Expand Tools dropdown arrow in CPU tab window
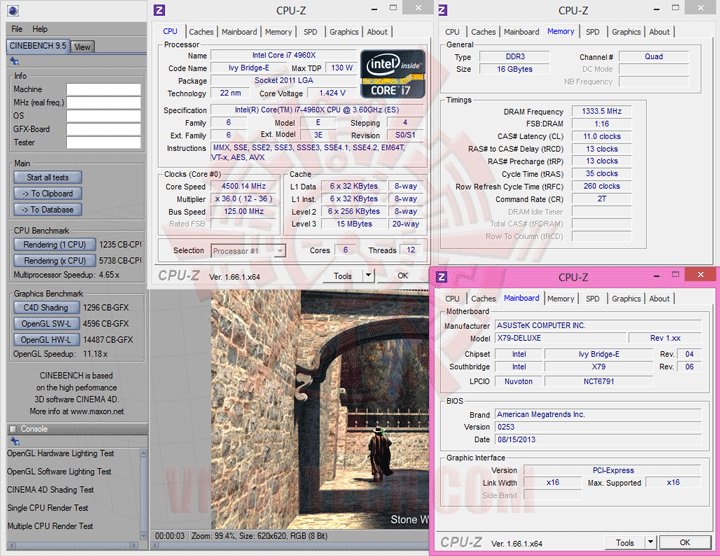720x556 pixels. 367,275
